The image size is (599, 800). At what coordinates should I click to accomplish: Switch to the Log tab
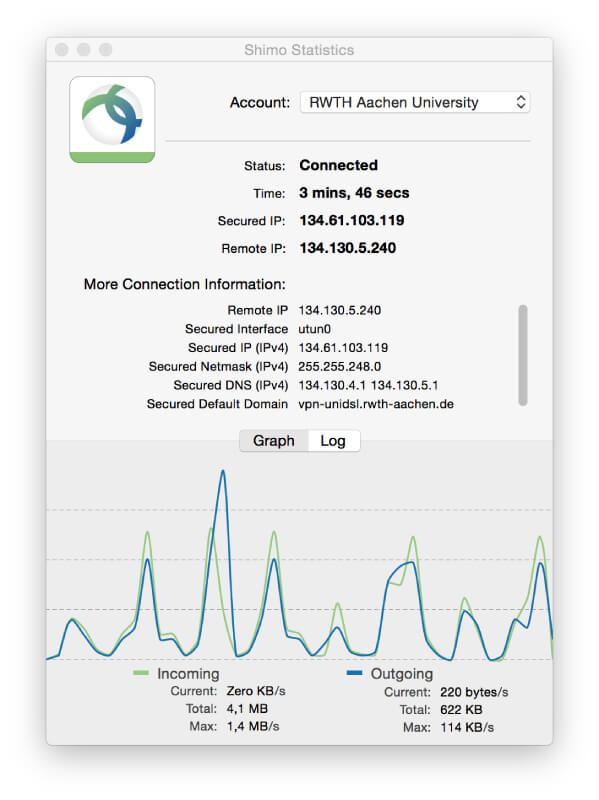[333, 441]
